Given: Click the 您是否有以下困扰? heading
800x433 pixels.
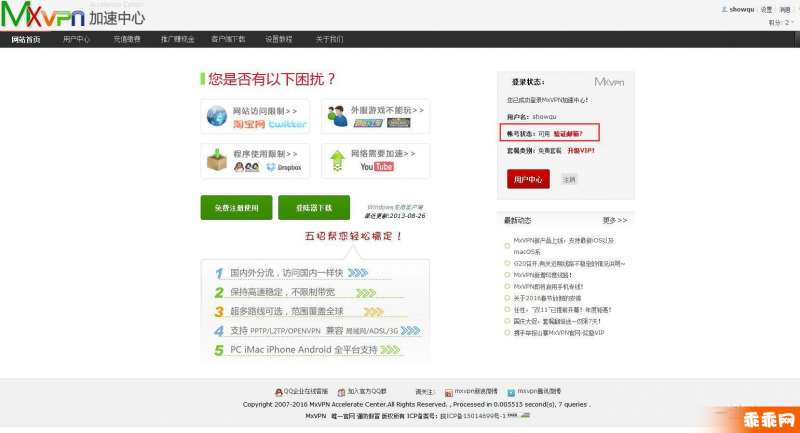Looking at the screenshot, I should 271,79.
